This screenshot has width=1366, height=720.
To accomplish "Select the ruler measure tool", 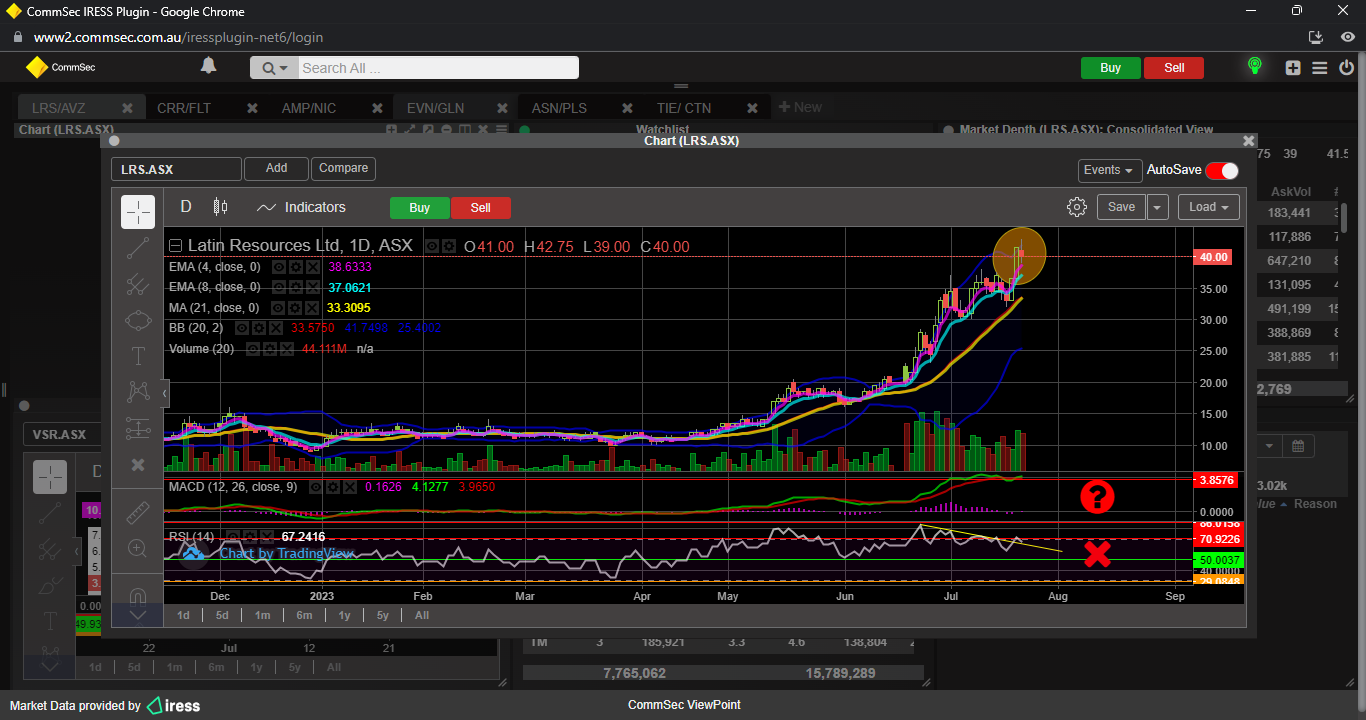I will [138, 513].
